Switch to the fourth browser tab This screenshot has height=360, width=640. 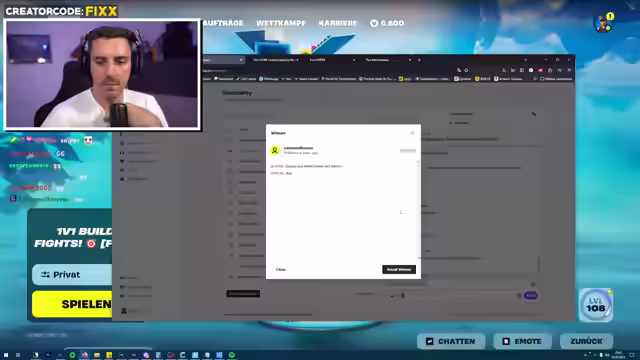coord(387,60)
